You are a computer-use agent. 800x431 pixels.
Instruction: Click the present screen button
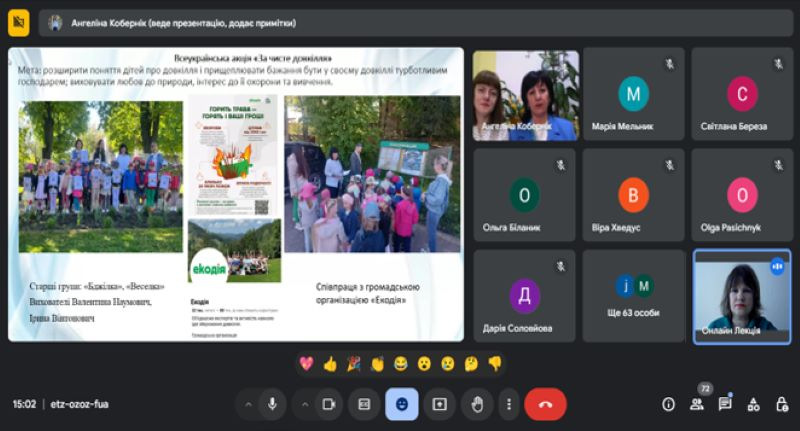(439, 404)
